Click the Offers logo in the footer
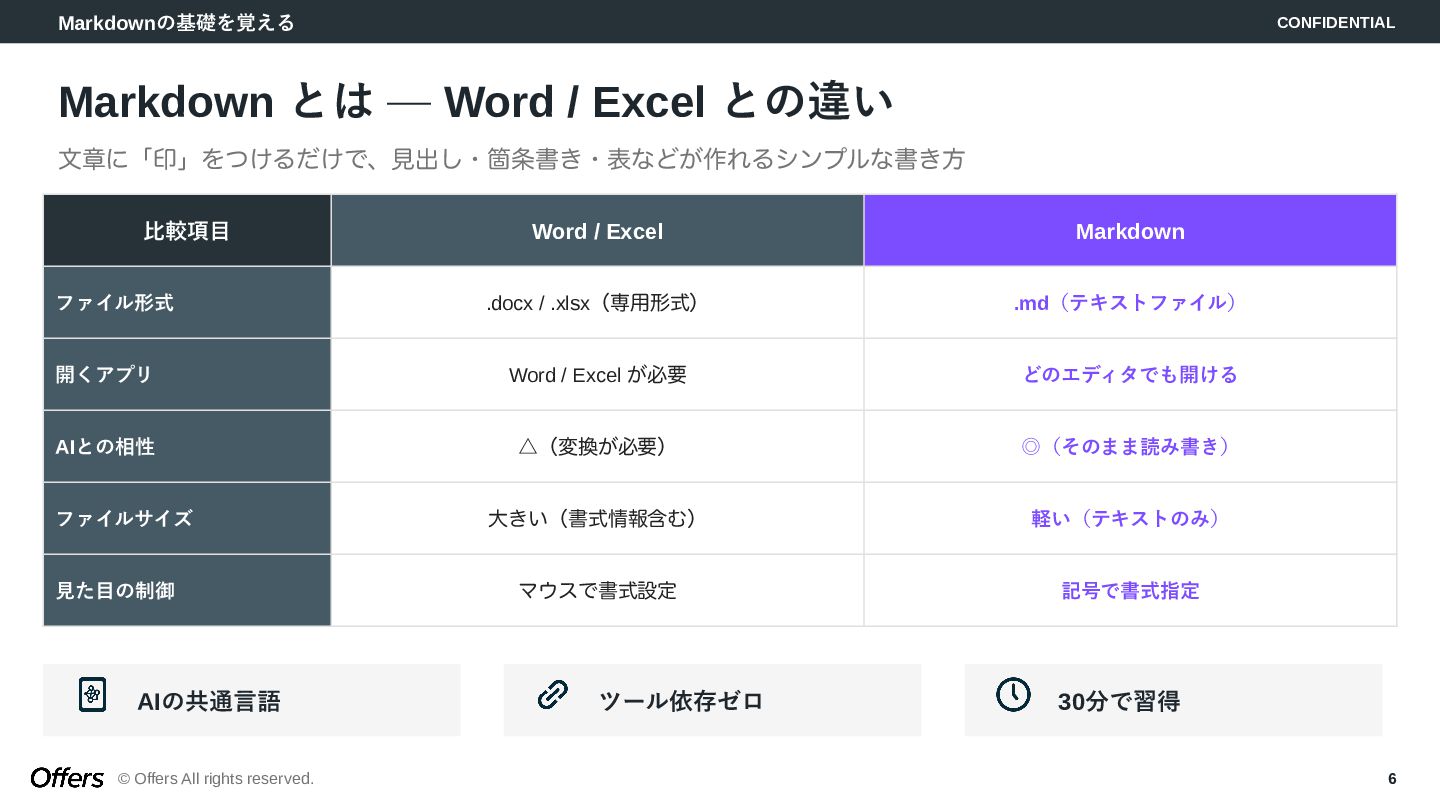Image resolution: width=1440 pixels, height=810 pixels. click(x=67, y=778)
